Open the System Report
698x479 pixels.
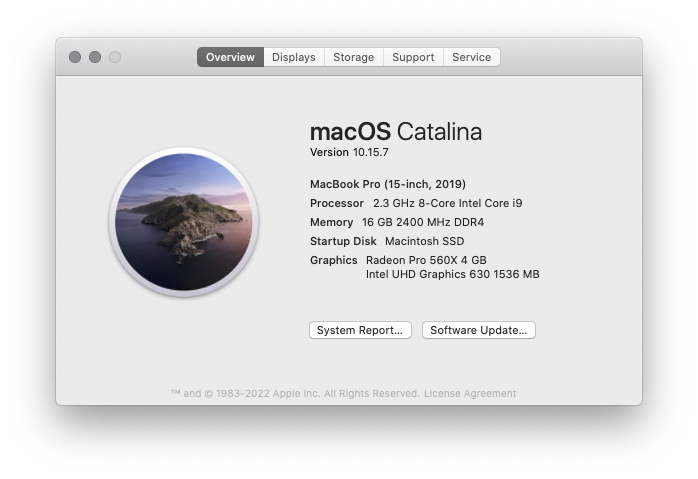tap(360, 330)
